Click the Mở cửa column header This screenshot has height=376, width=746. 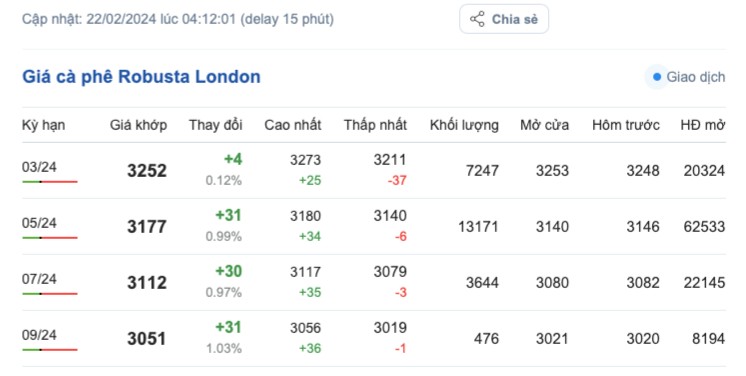(x=544, y=125)
